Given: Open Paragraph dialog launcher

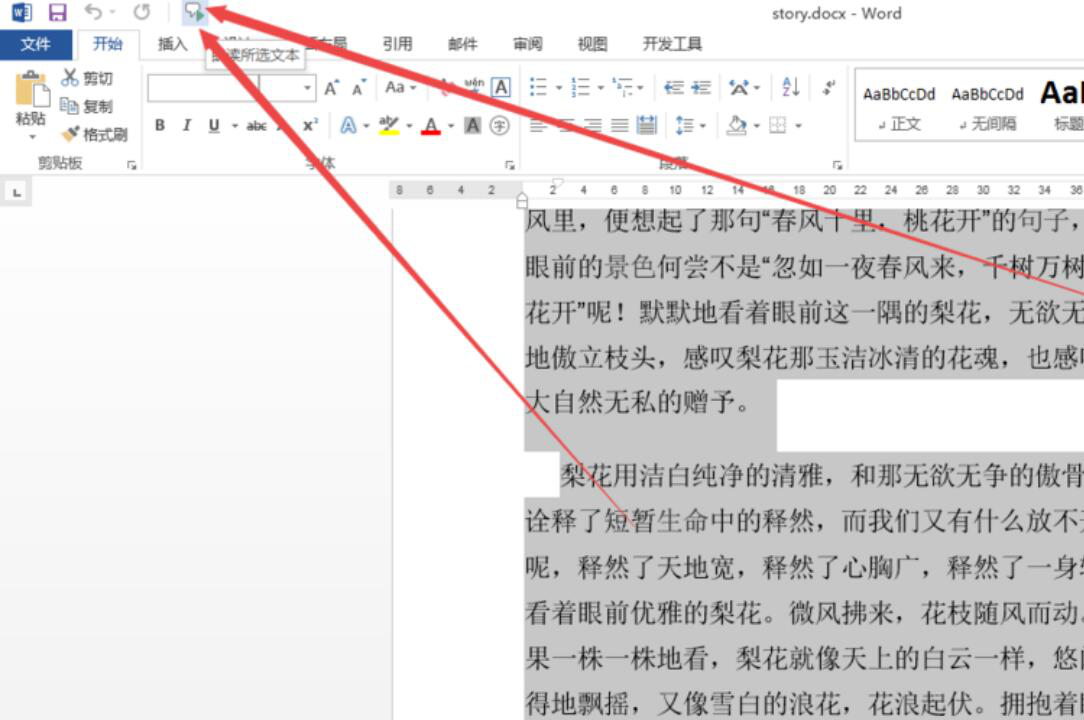Looking at the screenshot, I should coord(837,165).
